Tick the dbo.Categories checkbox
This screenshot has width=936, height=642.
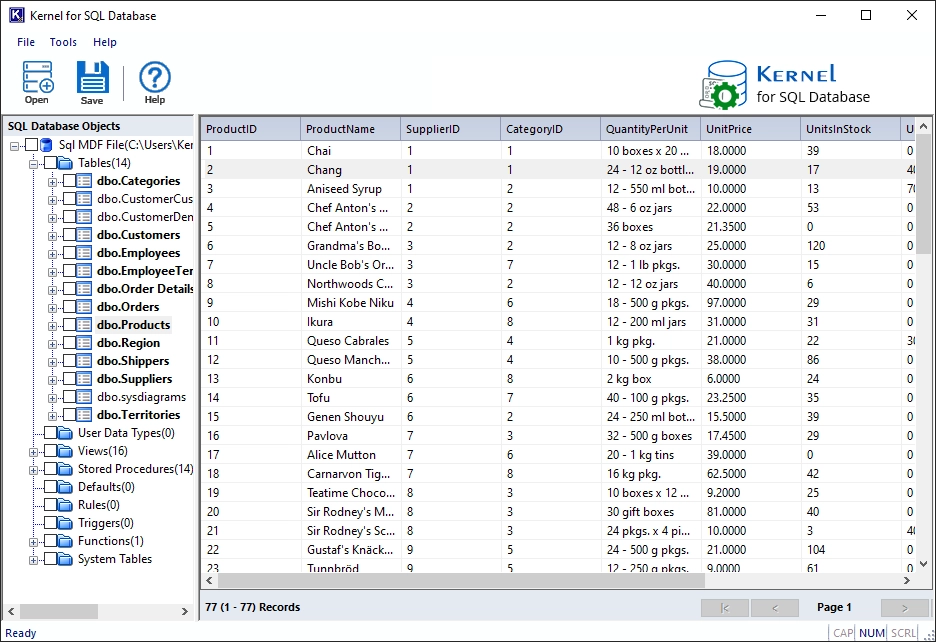70,181
